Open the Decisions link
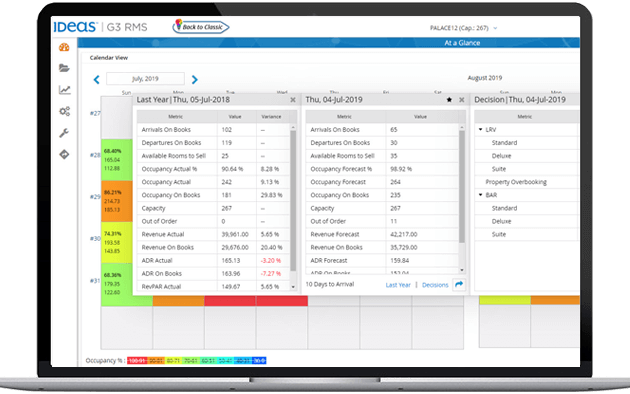Screen dimensions: 630x394 coord(435,285)
